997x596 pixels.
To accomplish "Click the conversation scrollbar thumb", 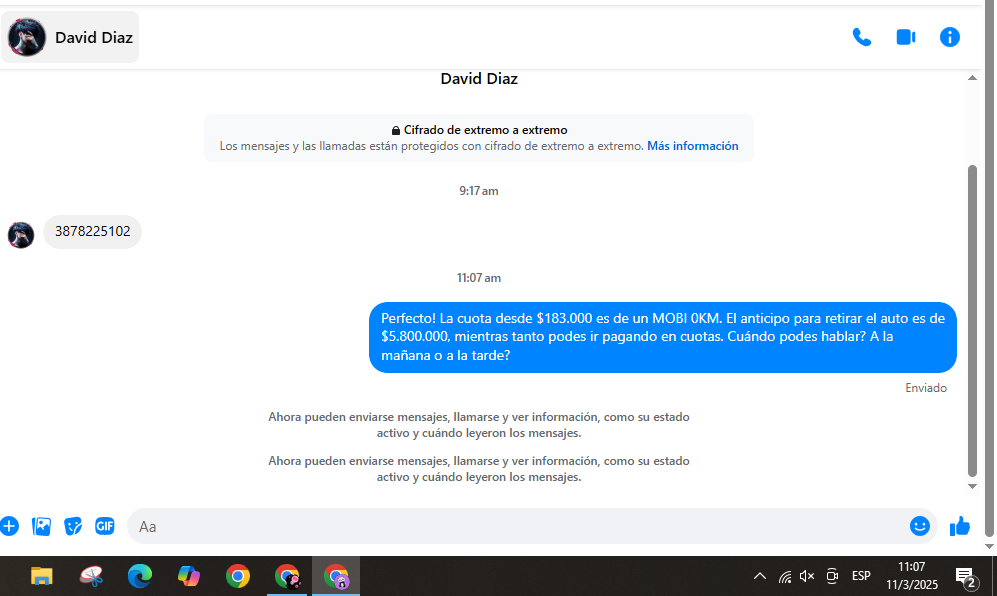I will [972, 320].
